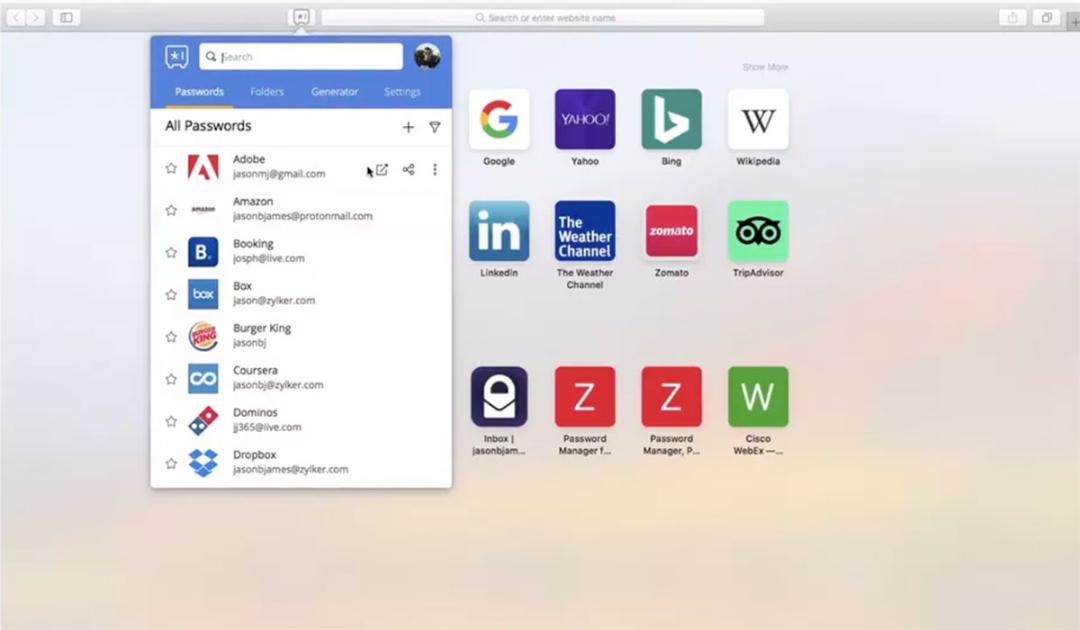Click Show More link above favorites
1080x630 pixels.
765,67
